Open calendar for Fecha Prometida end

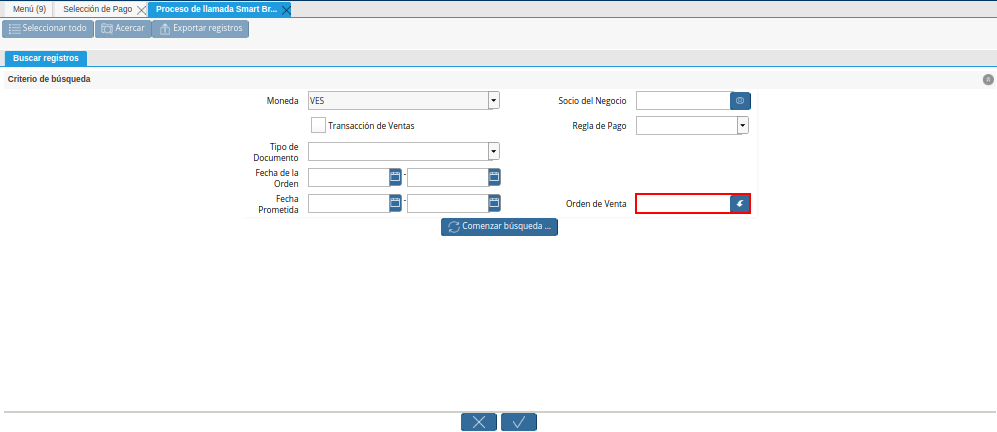click(494, 203)
